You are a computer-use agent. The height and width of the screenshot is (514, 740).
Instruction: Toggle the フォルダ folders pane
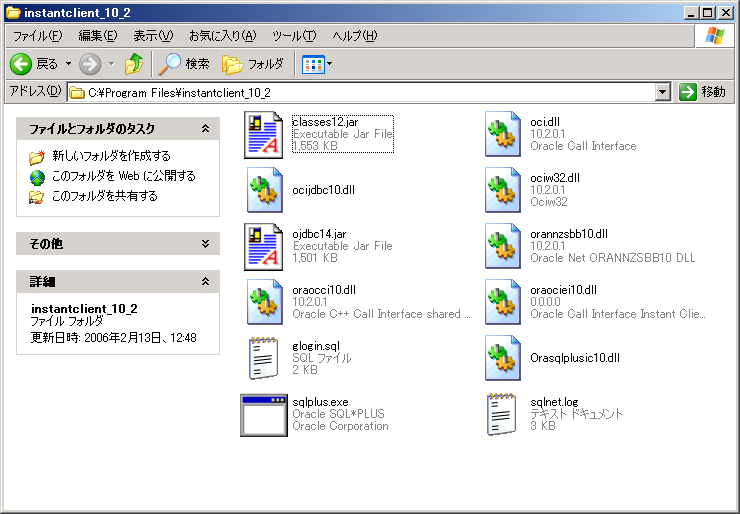coord(253,64)
